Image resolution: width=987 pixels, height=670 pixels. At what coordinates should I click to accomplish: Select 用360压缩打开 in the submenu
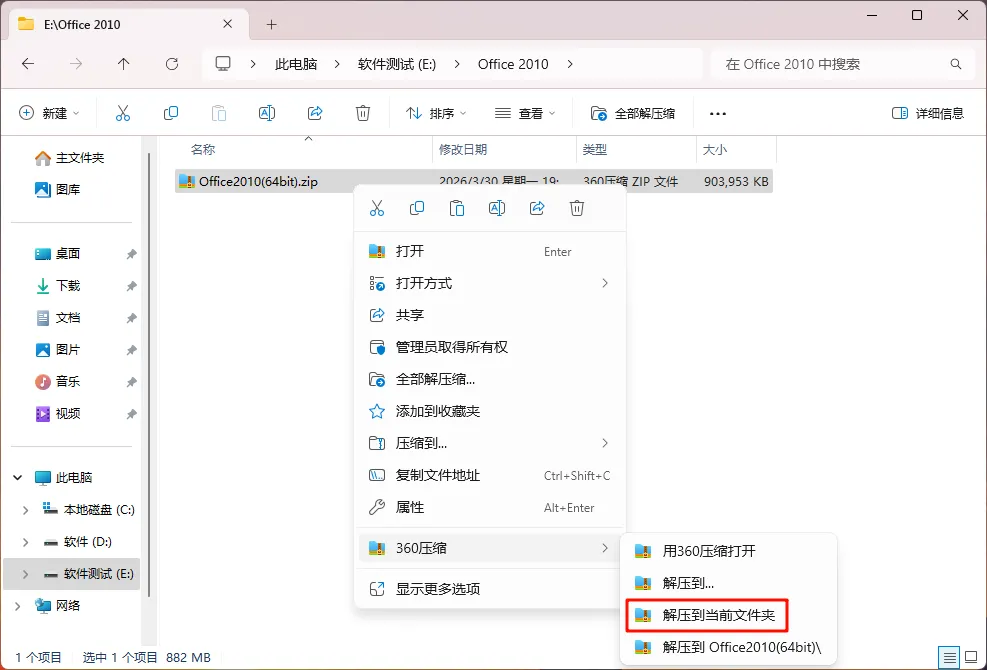[728, 551]
